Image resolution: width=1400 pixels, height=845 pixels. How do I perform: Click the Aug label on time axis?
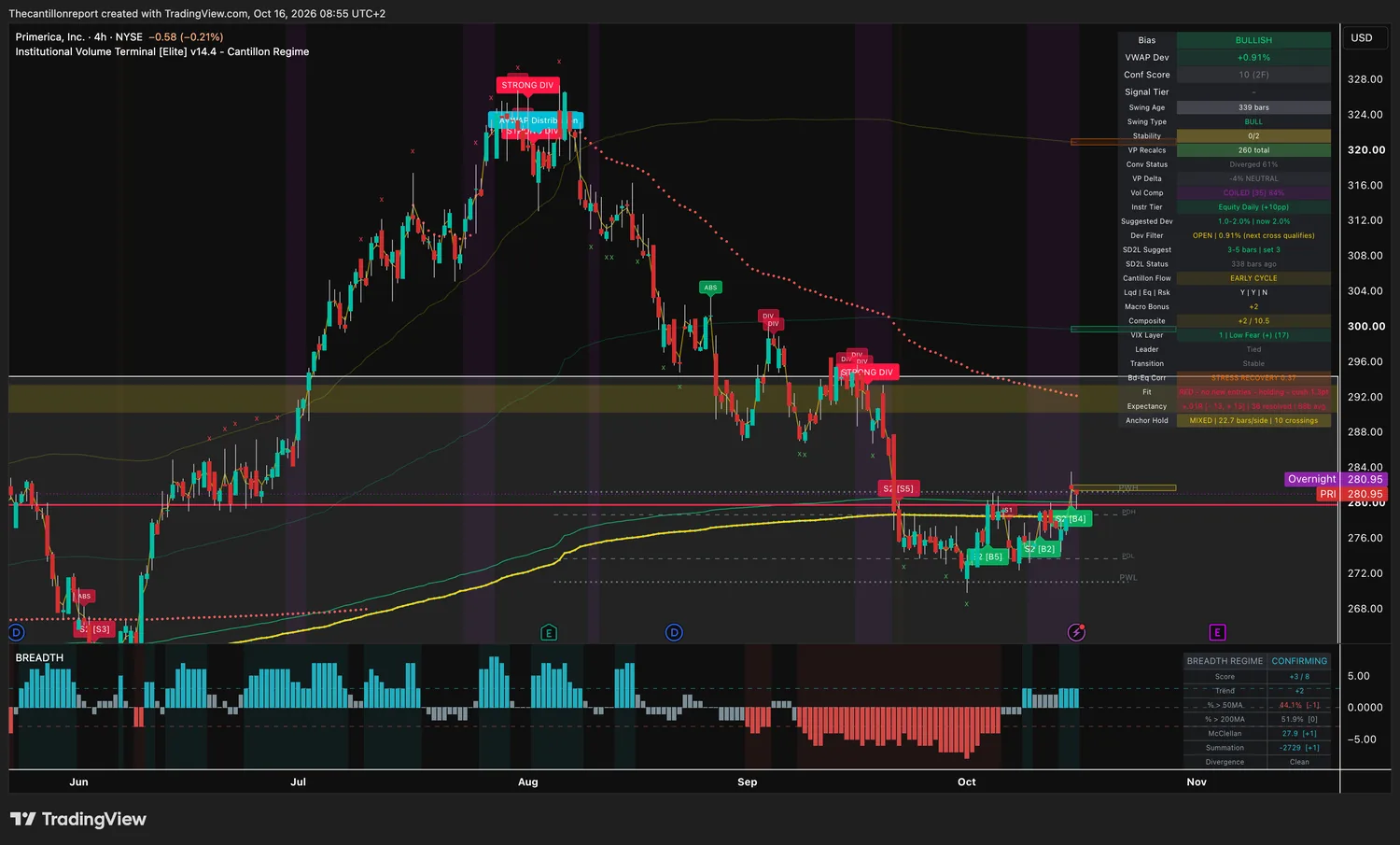528,782
